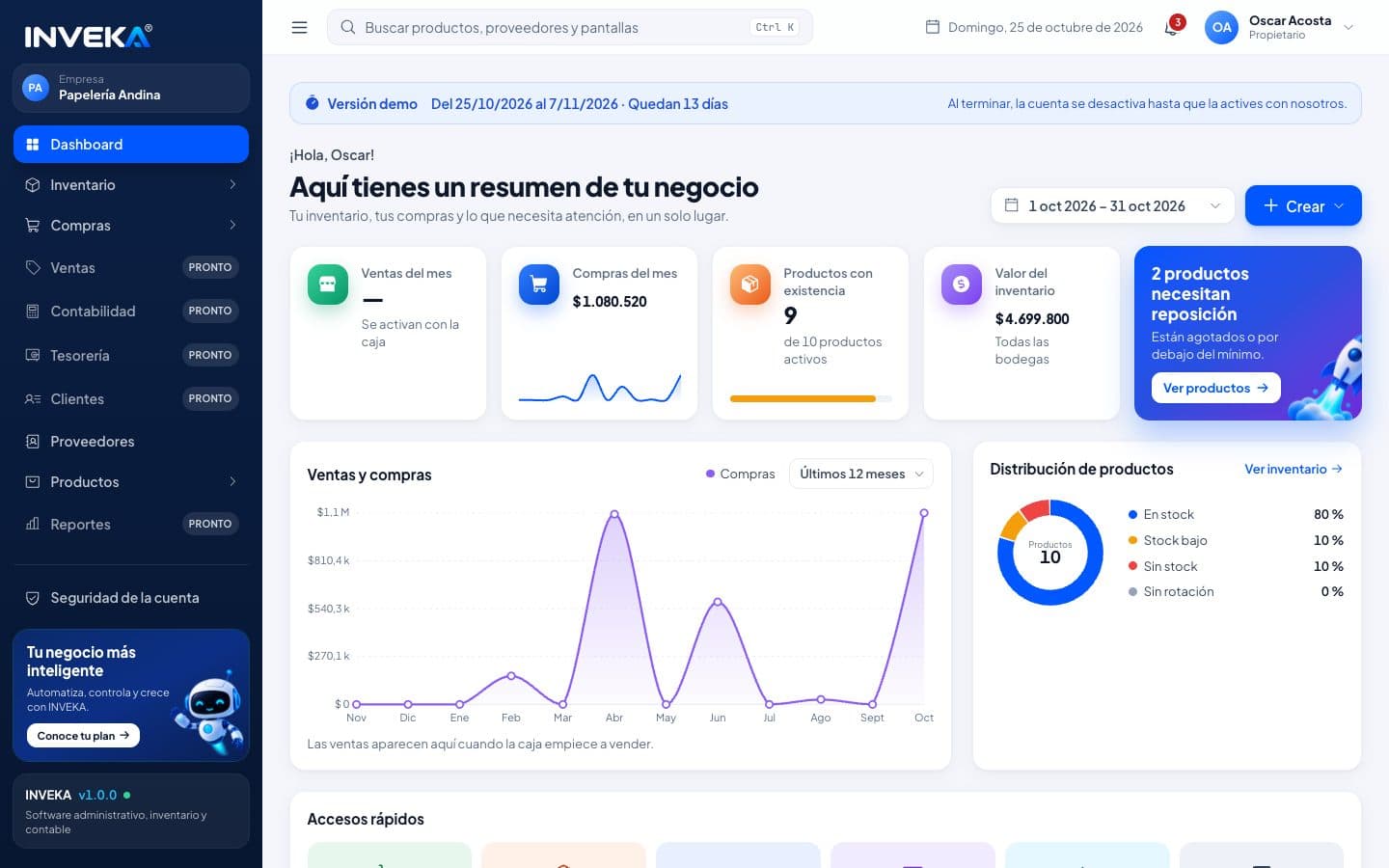Click Ver productos button
Screen dimensions: 1389x868
click(x=1215, y=388)
